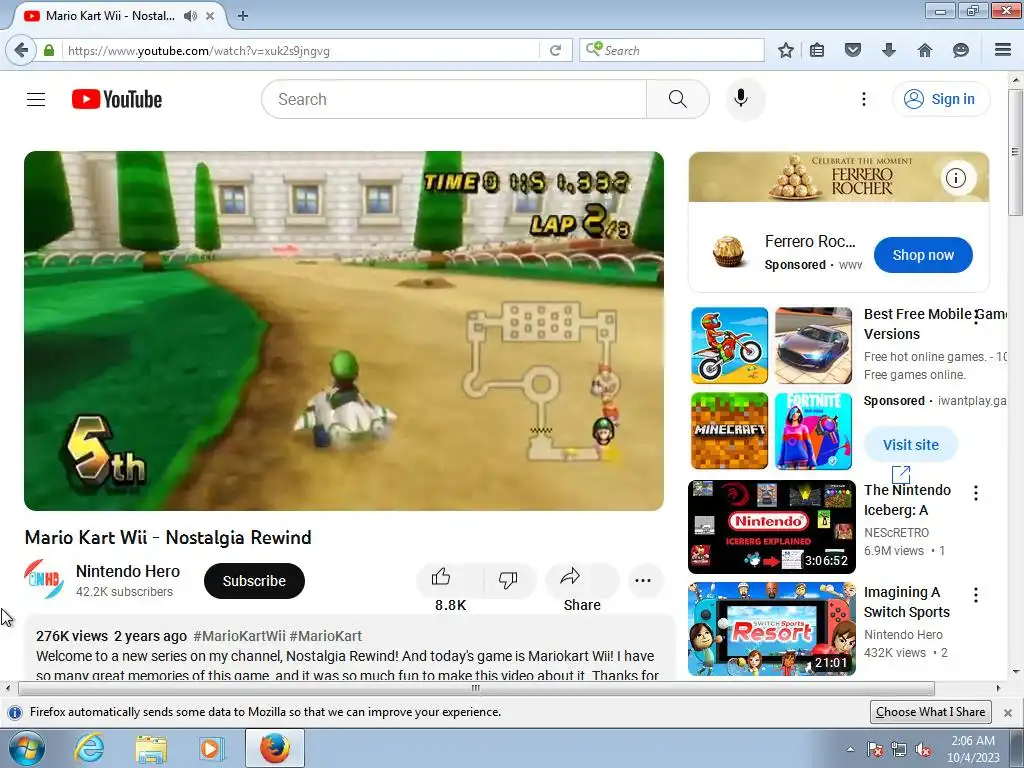
Task: Dismiss the Mozilla data notification bar
Action: (x=1008, y=712)
